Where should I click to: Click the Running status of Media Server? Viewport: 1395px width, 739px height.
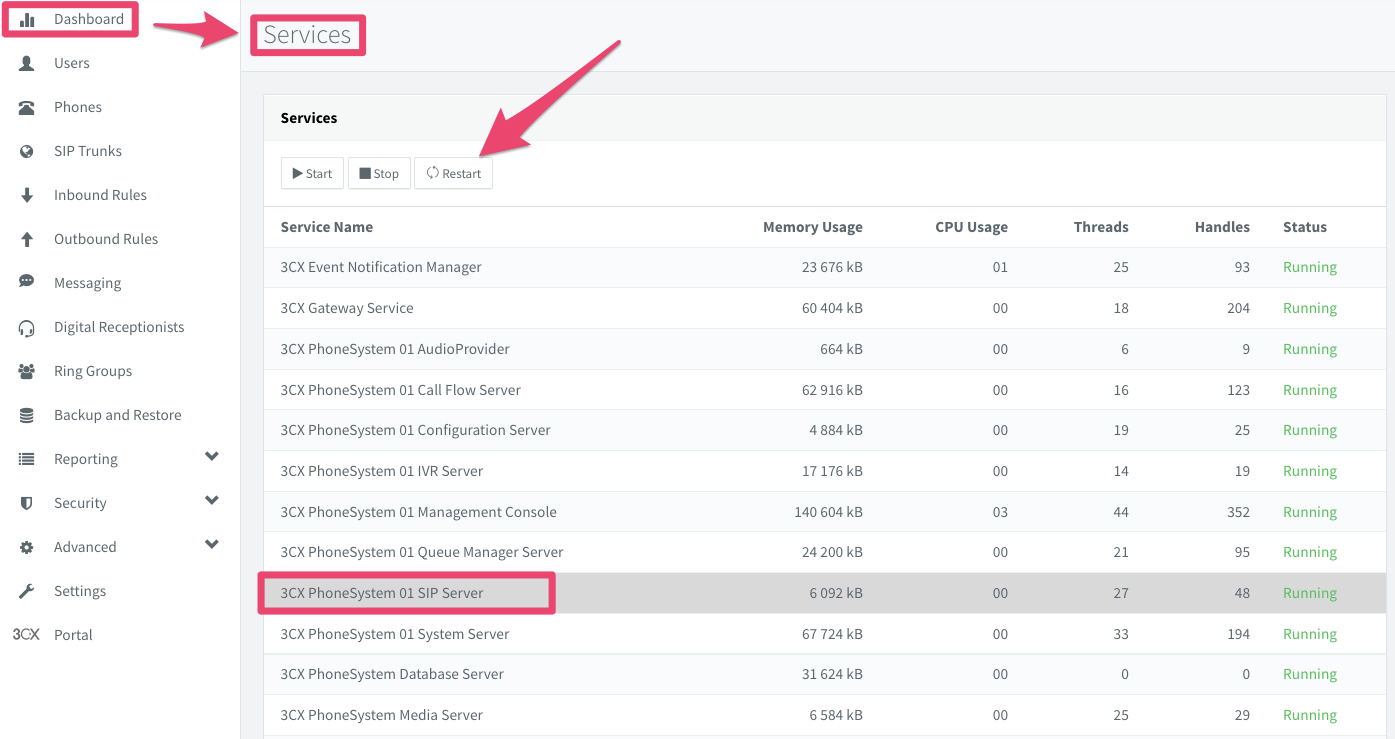1310,715
